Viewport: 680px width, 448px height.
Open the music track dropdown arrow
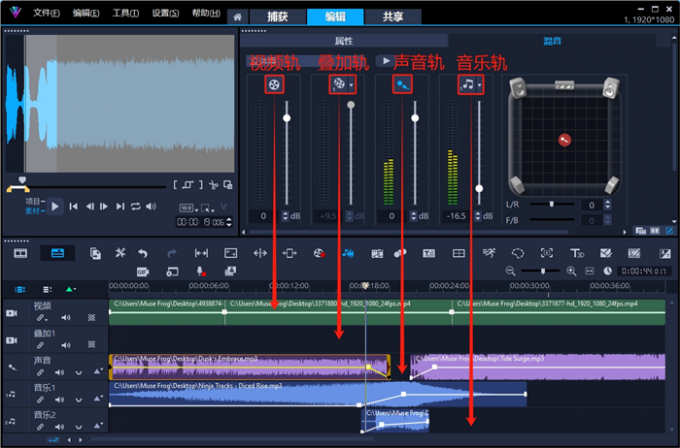(x=481, y=86)
